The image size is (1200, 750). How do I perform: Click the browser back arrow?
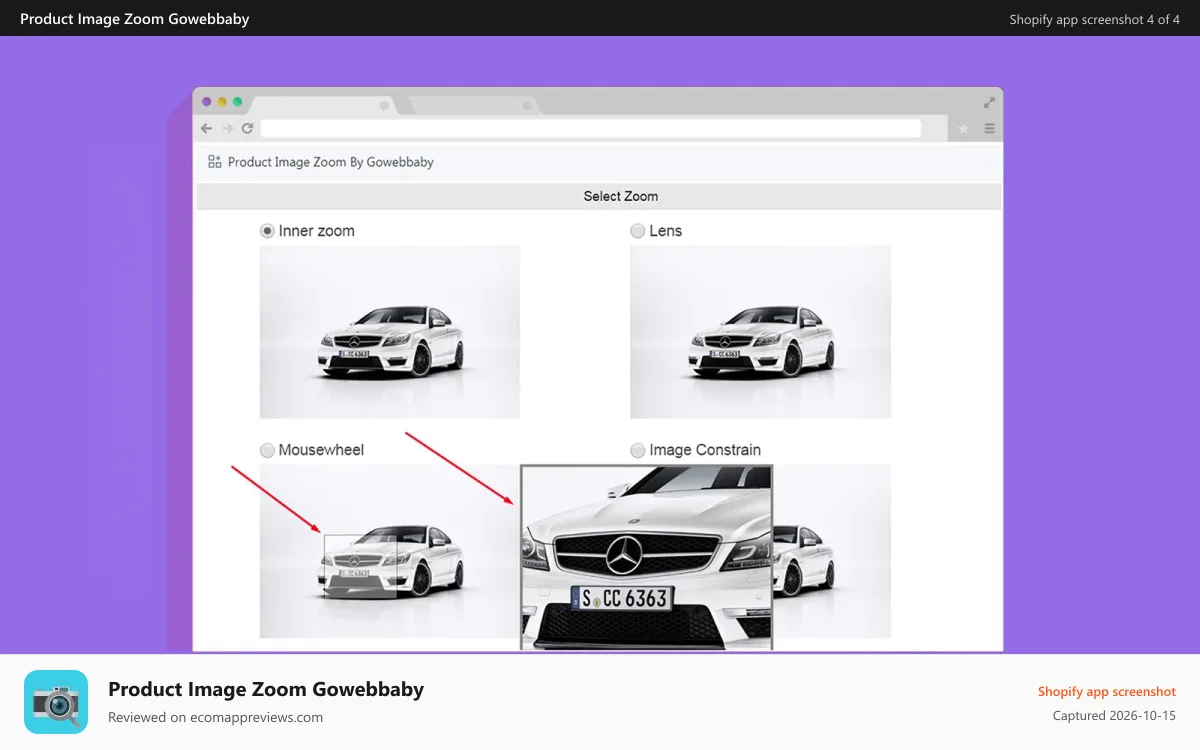point(207,129)
